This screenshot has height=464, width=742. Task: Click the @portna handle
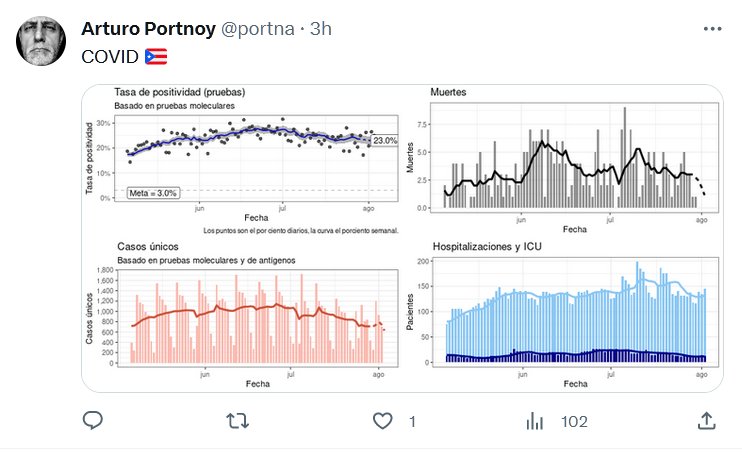[252, 29]
